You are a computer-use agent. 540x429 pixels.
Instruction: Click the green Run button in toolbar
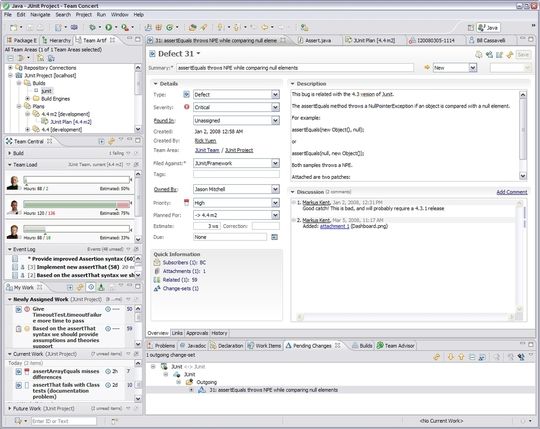[108, 27]
